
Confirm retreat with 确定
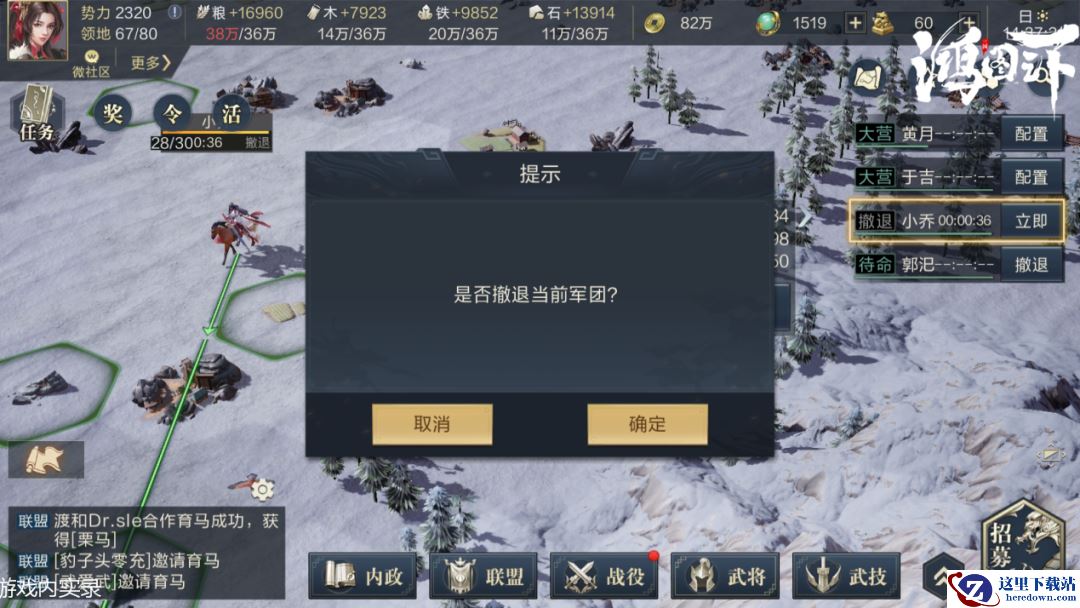click(647, 423)
